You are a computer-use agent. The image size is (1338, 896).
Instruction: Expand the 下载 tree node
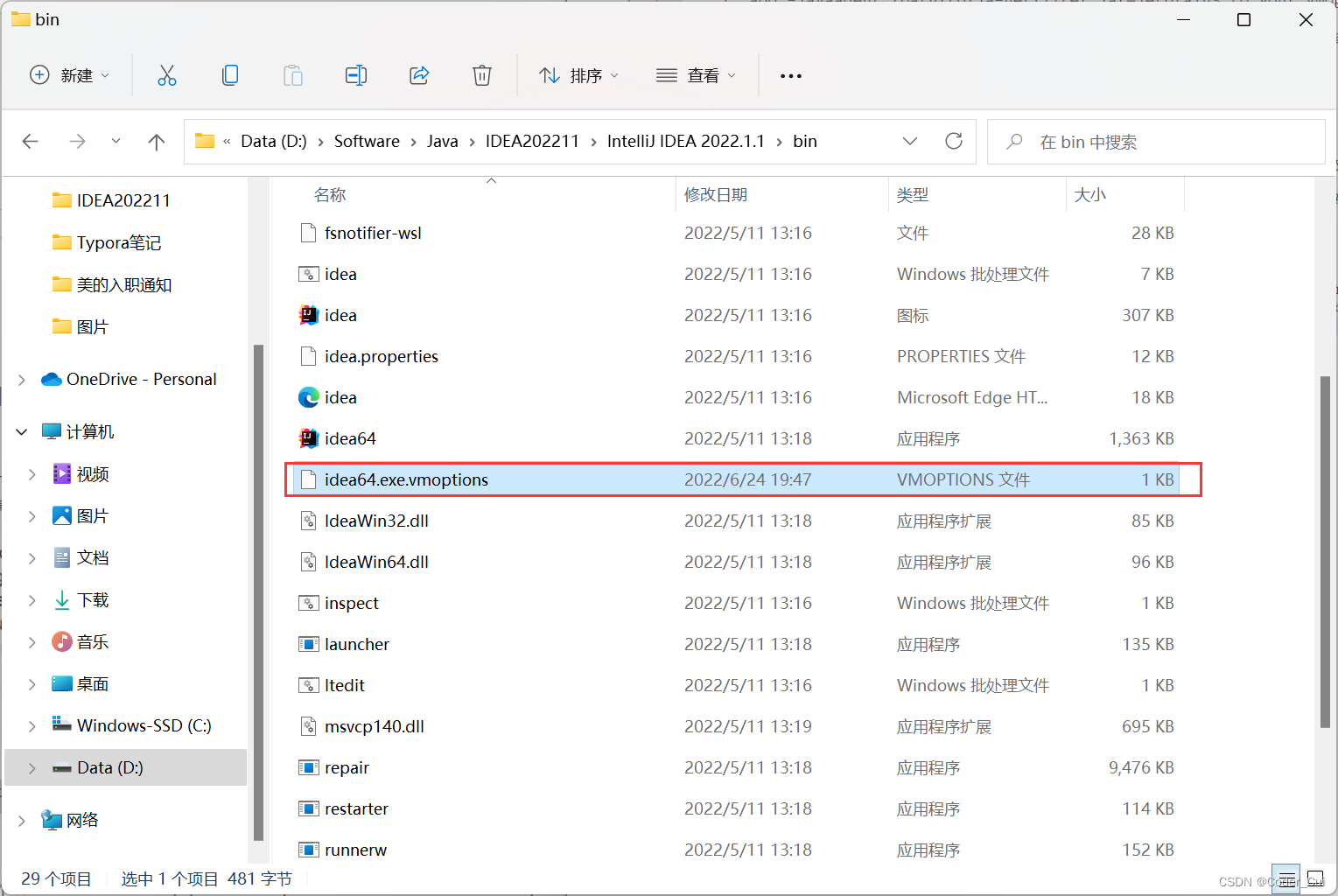tap(32, 599)
